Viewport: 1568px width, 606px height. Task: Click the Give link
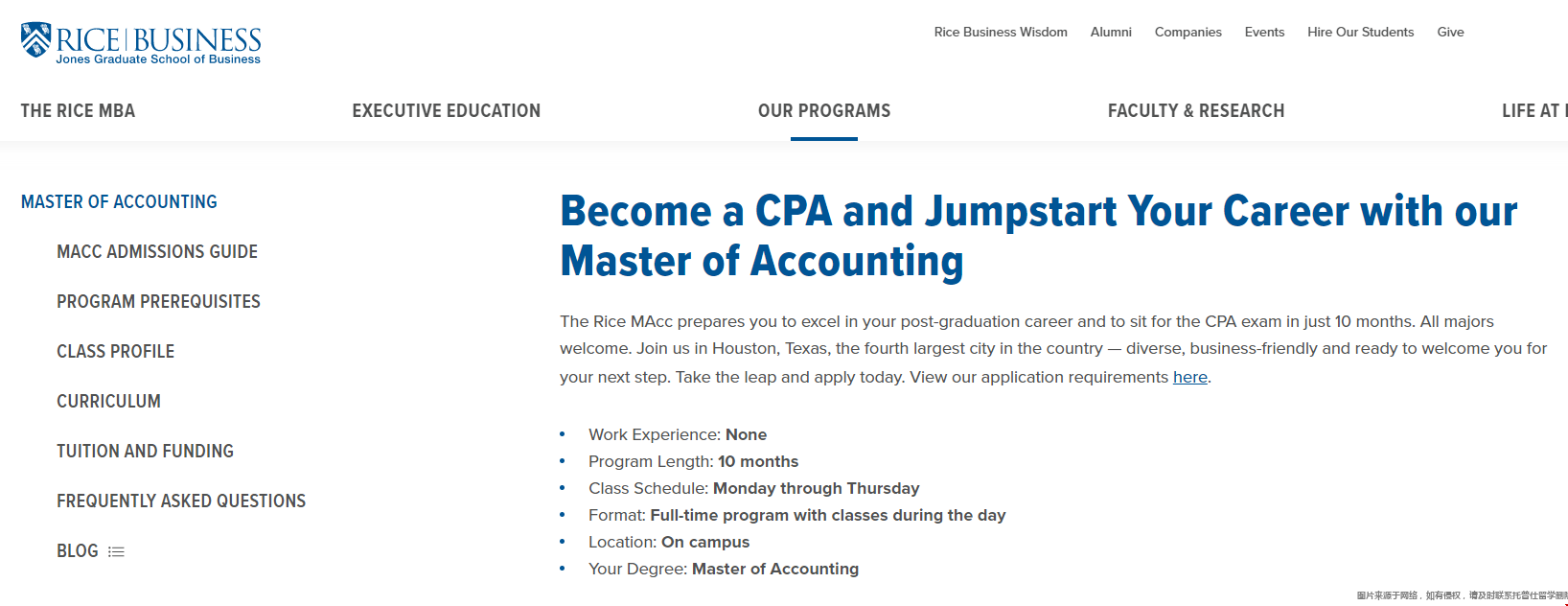click(x=1450, y=32)
